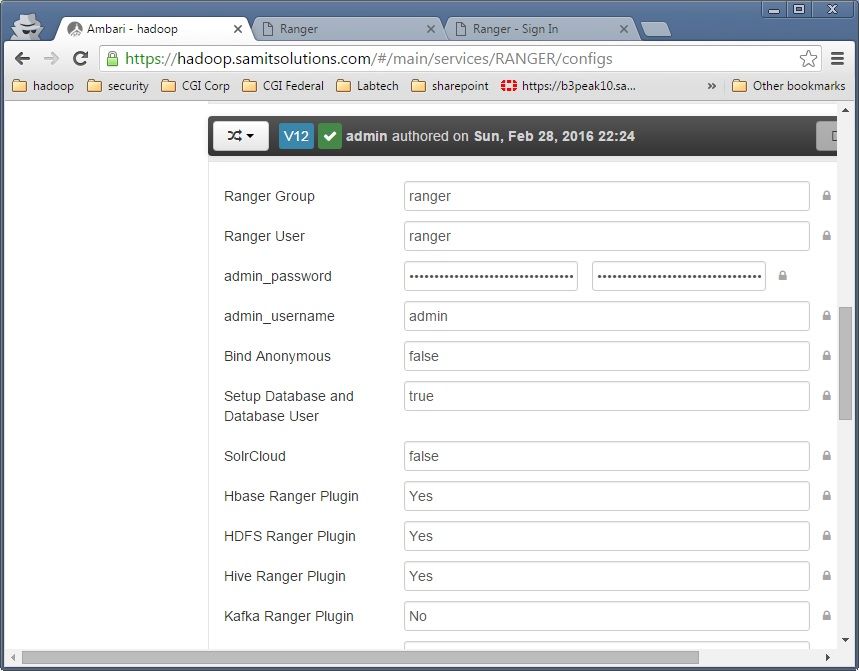Open security bookmarks folder

pyautogui.click(x=118, y=86)
